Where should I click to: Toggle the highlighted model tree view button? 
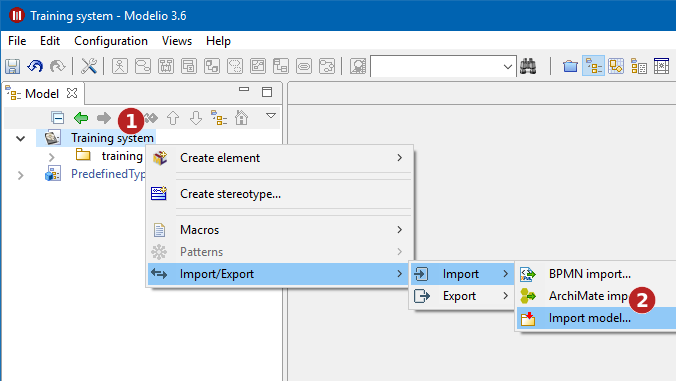tap(593, 66)
